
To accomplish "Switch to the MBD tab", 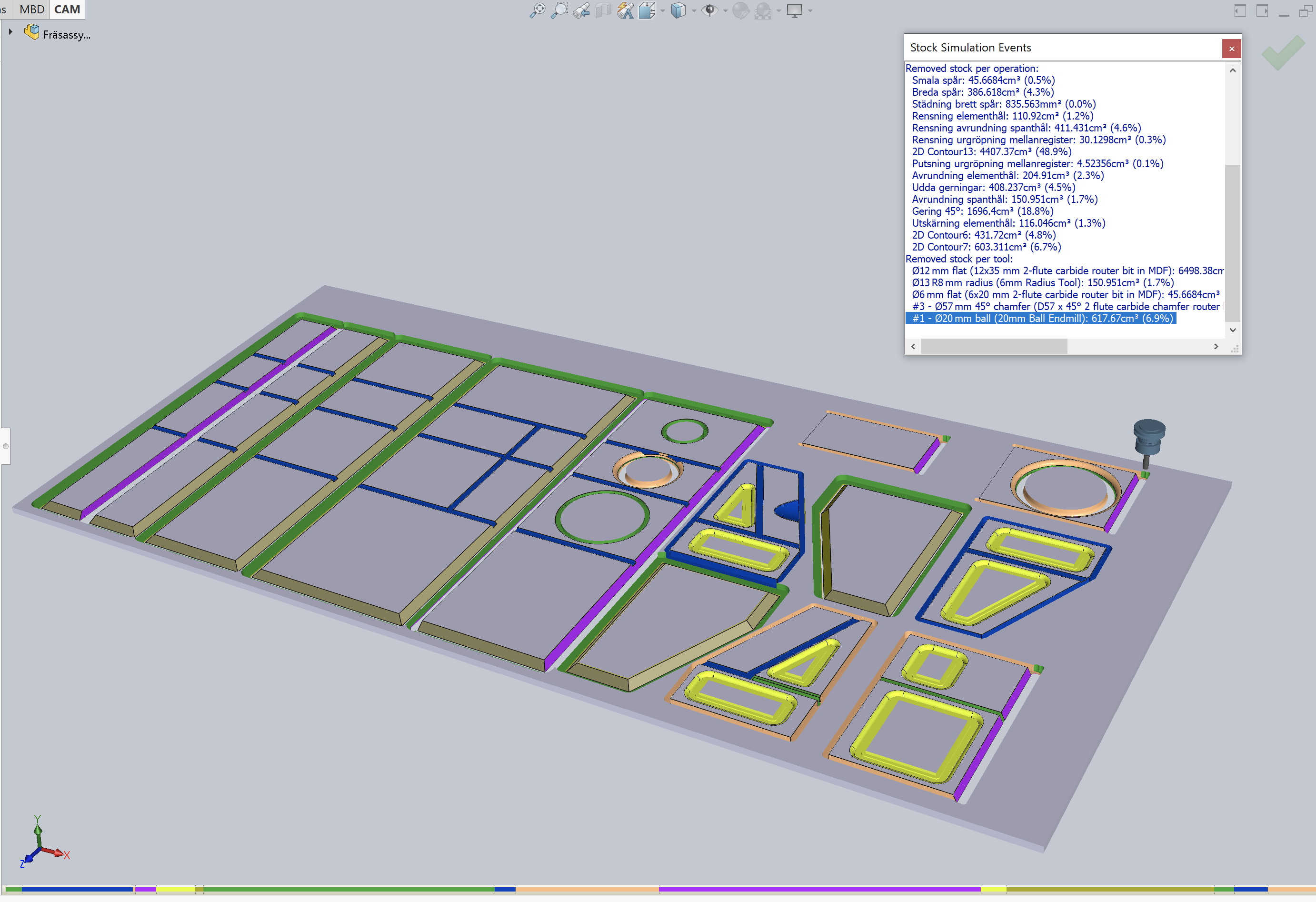I will coord(32,9).
